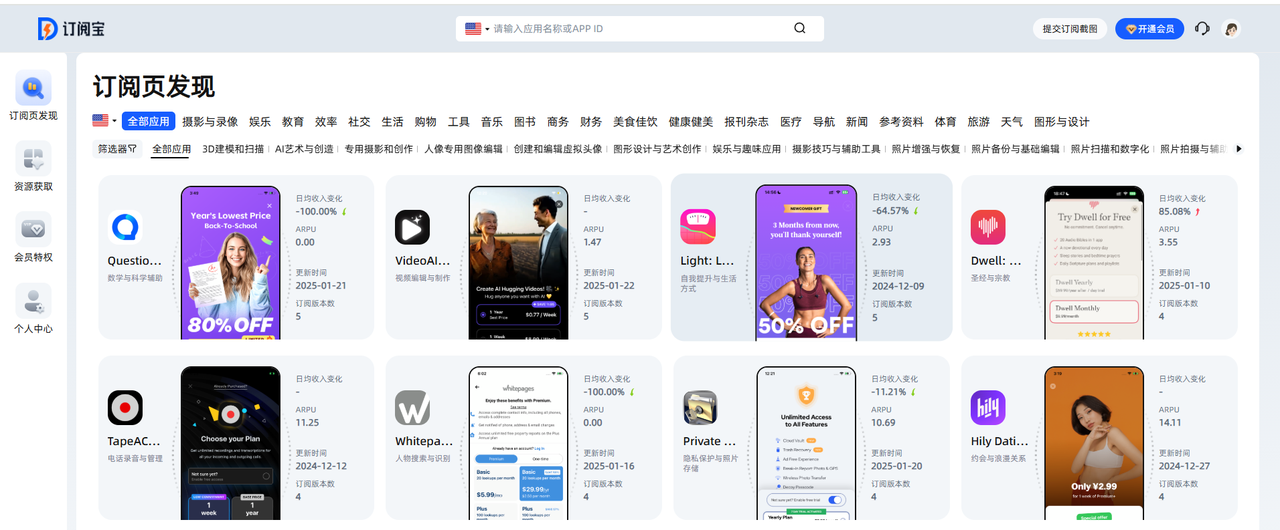Select the Hily Dating app icon

click(x=988, y=408)
